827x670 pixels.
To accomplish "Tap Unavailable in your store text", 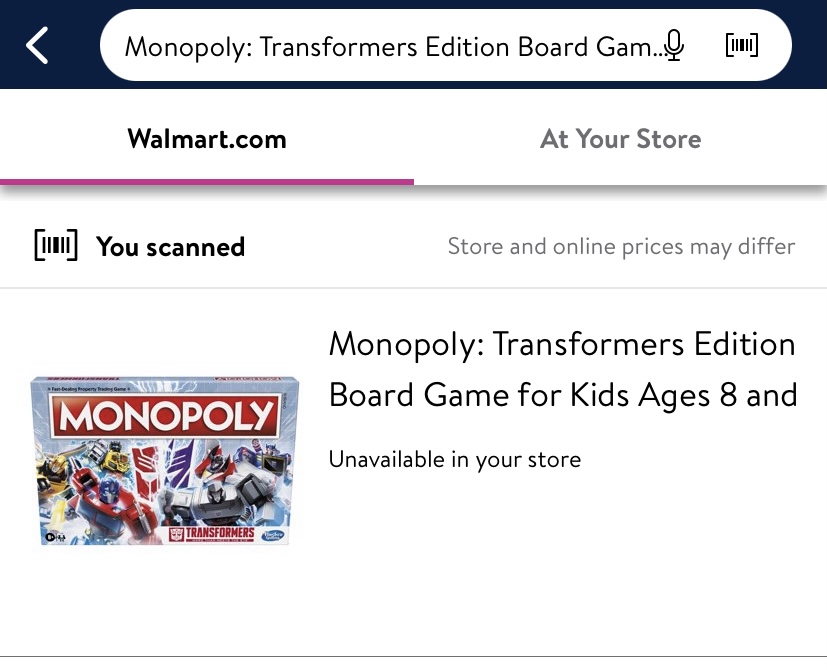I will click(455, 460).
